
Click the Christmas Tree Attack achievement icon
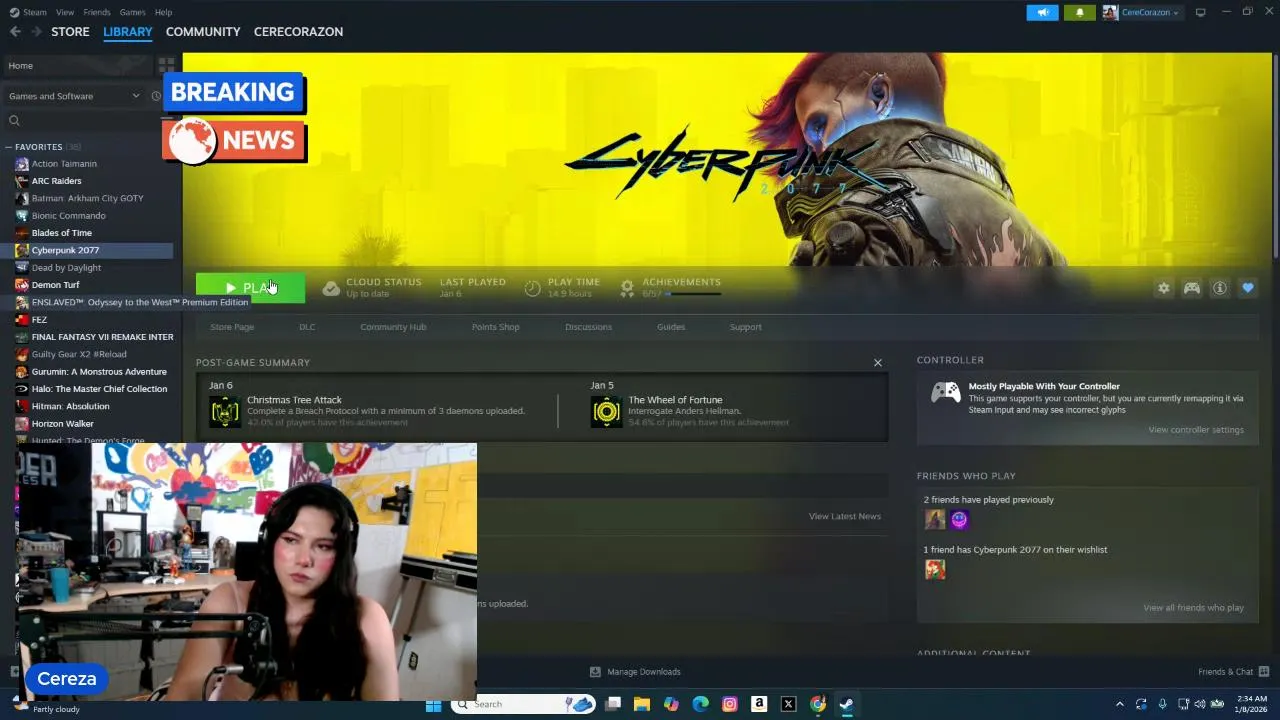point(225,411)
